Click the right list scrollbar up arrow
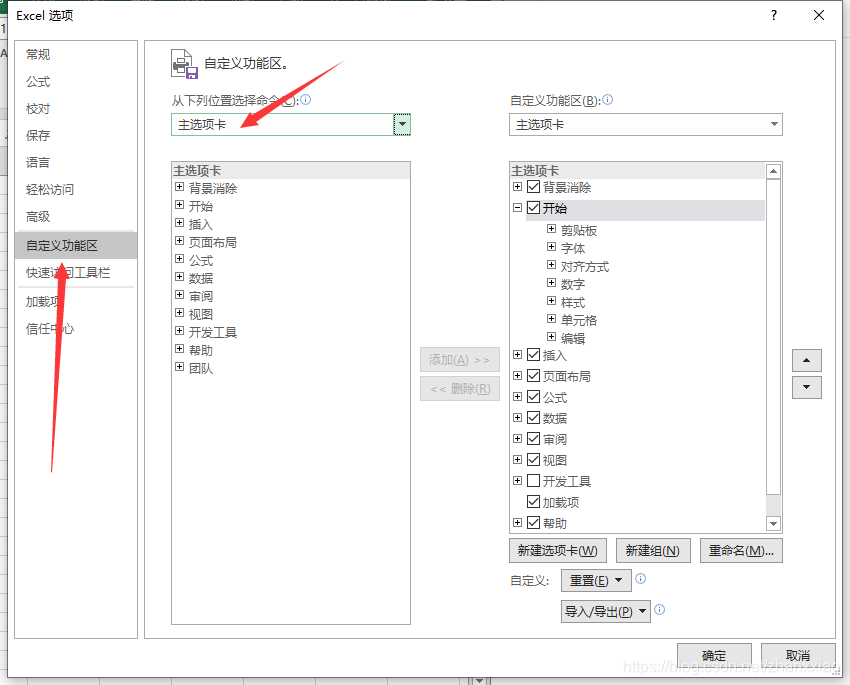The height and width of the screenshot is (685, 850). click(774, 171)
